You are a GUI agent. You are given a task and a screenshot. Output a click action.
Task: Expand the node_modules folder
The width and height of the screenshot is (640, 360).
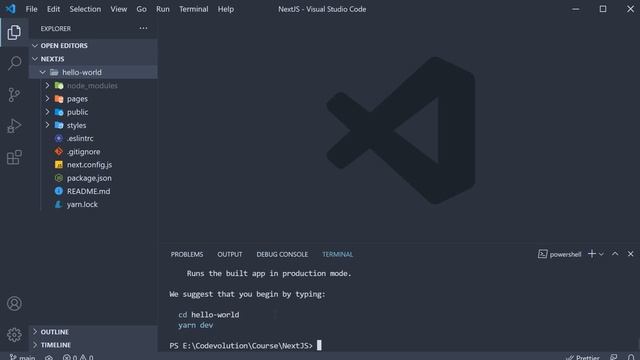[x=93, y=85]
